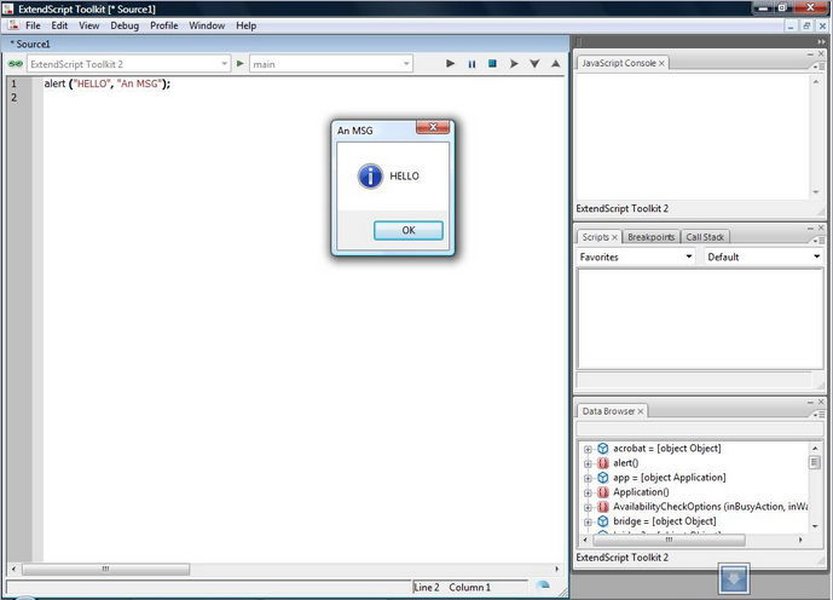The height and width of the screenshot is (600, 833).
Task: Click the status bar icon beside Column 1
Action: [x=543, y=585]
